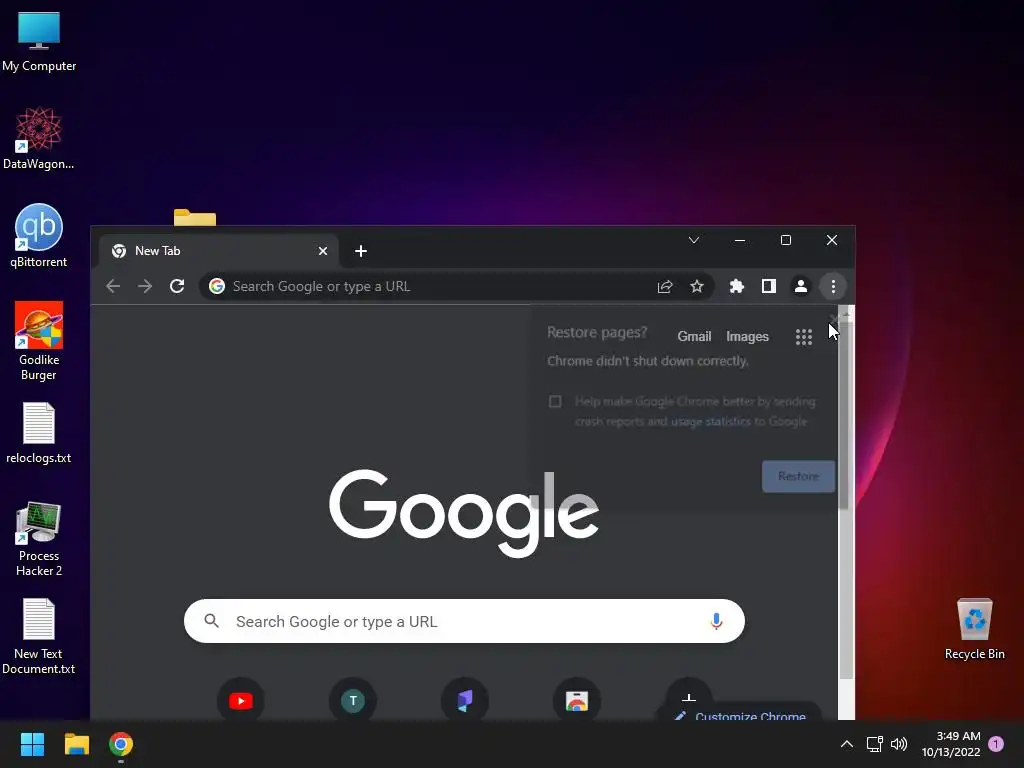This screenshot has height=768, width=1024.
Task: Start voice search with the microphone icon
Action: point(716,621)
